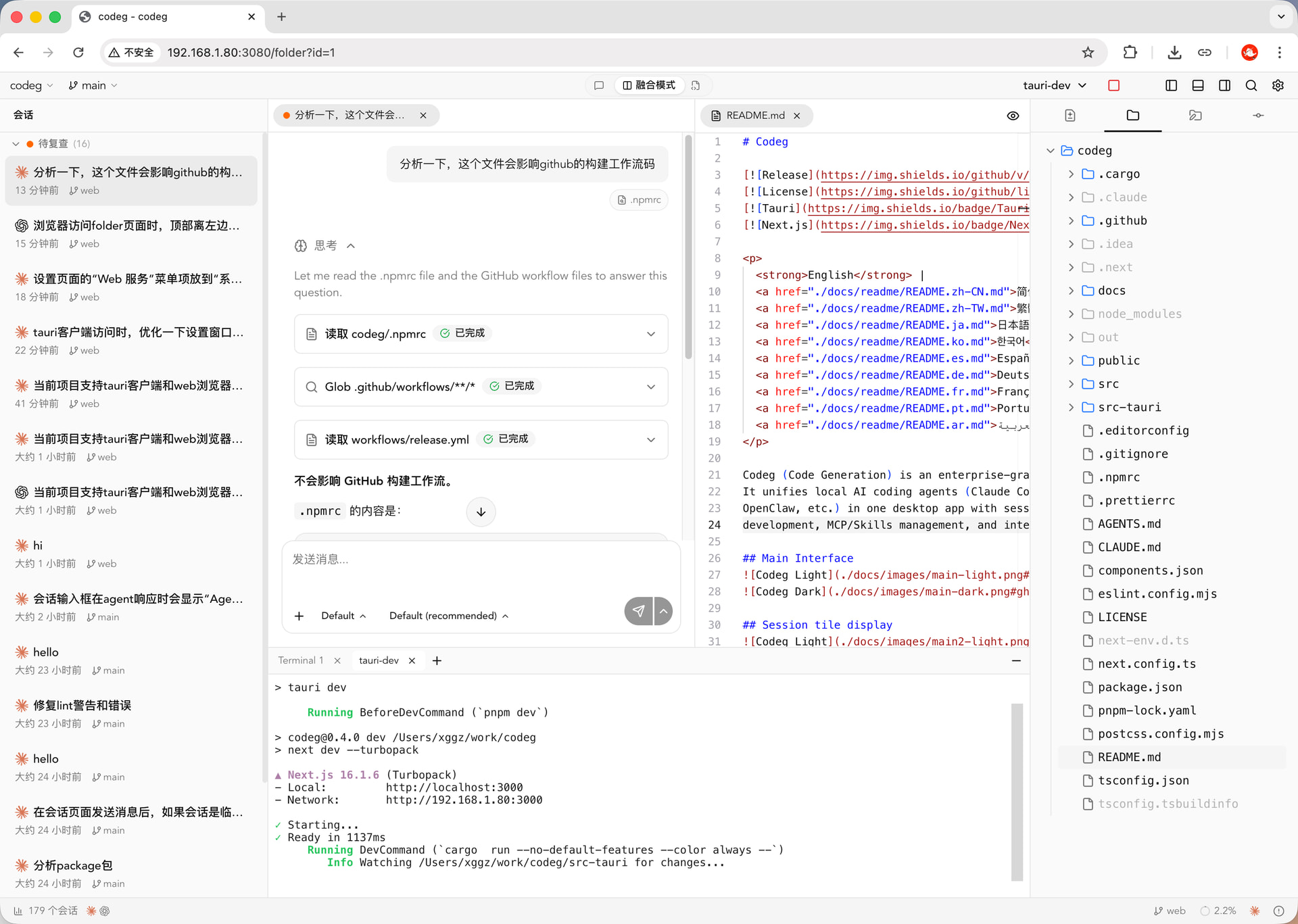Close the README.md editor tab
This screenshot has height=924, width=1298.
coord(797,116)
